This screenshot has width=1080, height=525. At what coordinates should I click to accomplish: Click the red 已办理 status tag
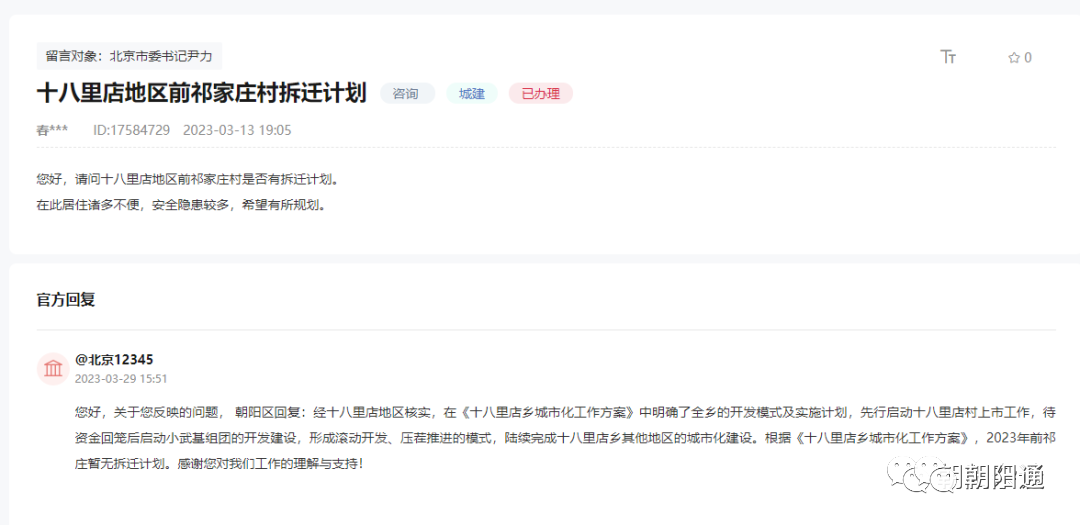pos(540,94)
